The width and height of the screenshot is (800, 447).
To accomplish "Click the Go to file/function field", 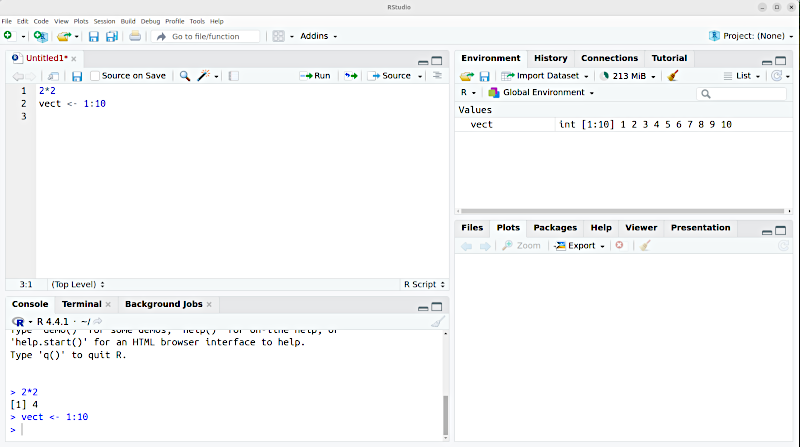I will (214, 36).
